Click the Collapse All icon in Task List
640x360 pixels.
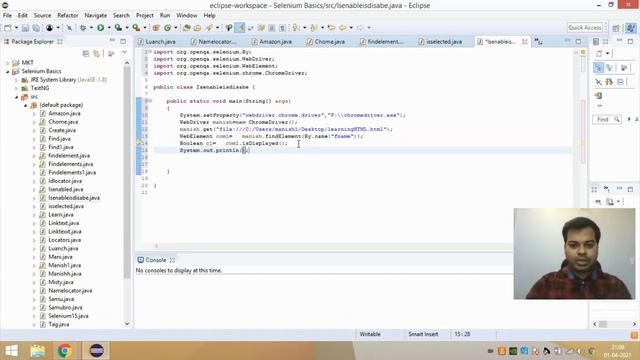tap(620, 82)
